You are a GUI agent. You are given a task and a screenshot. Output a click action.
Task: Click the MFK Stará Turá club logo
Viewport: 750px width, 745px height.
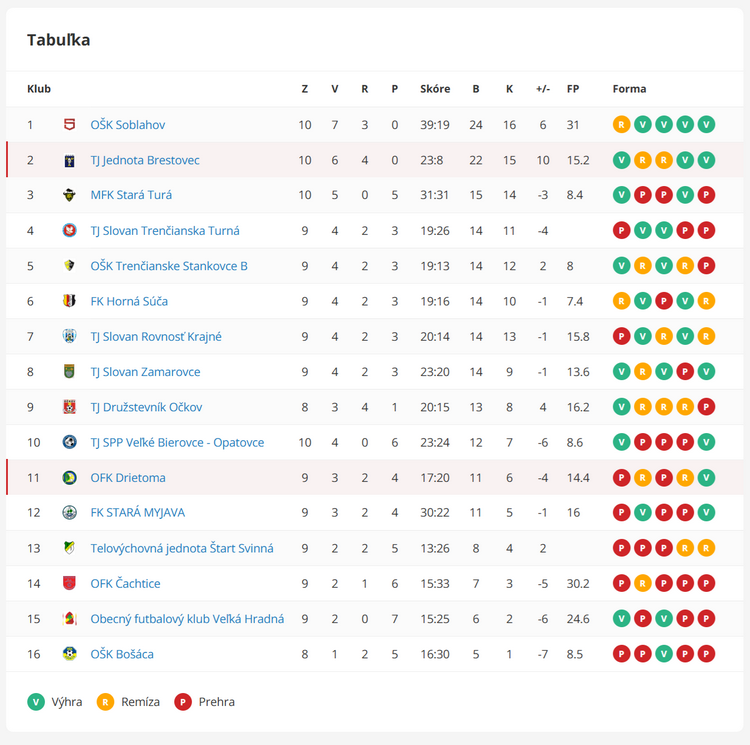(x=69, y=195)
